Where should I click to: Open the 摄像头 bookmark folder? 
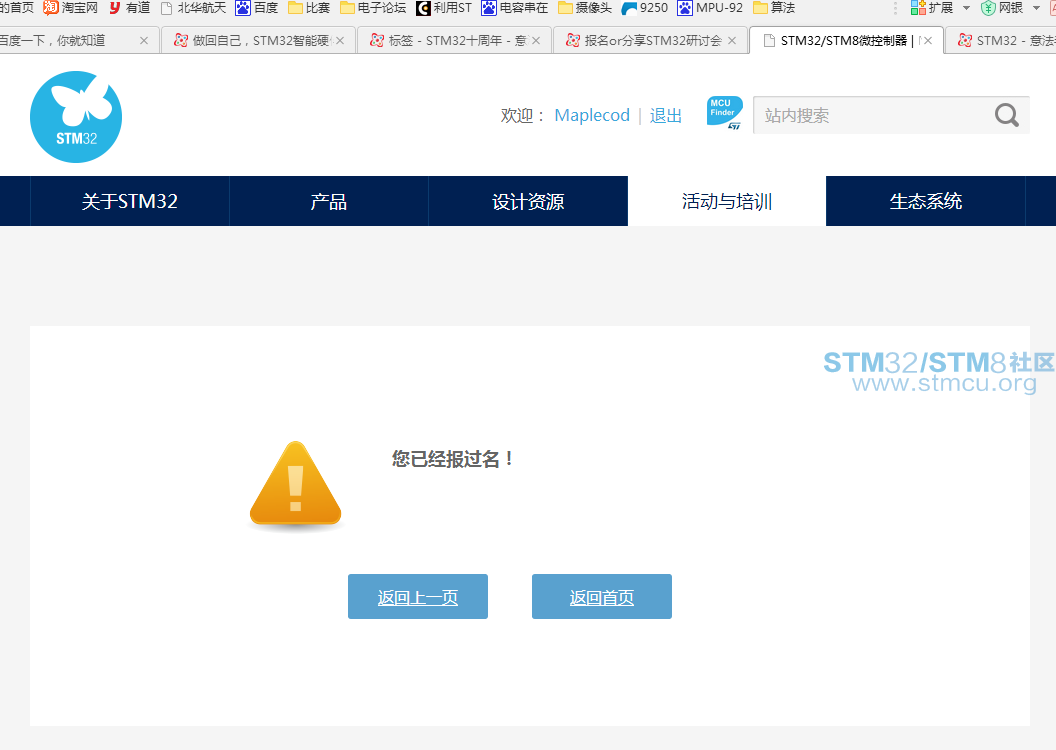click(x=585, y=7)
